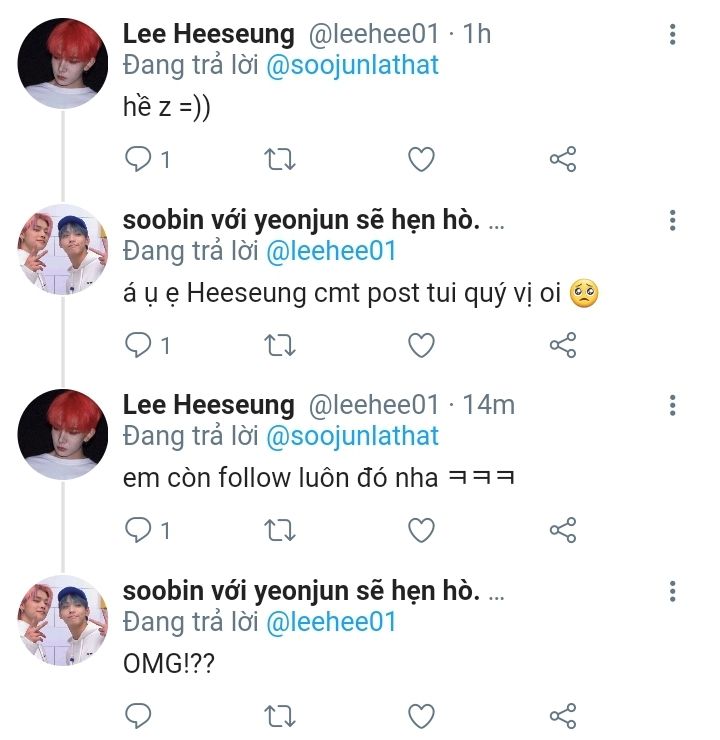720x740 pixels.
Task: Share the 'em còn follow luôn' tweet
Action: point(563,530)
